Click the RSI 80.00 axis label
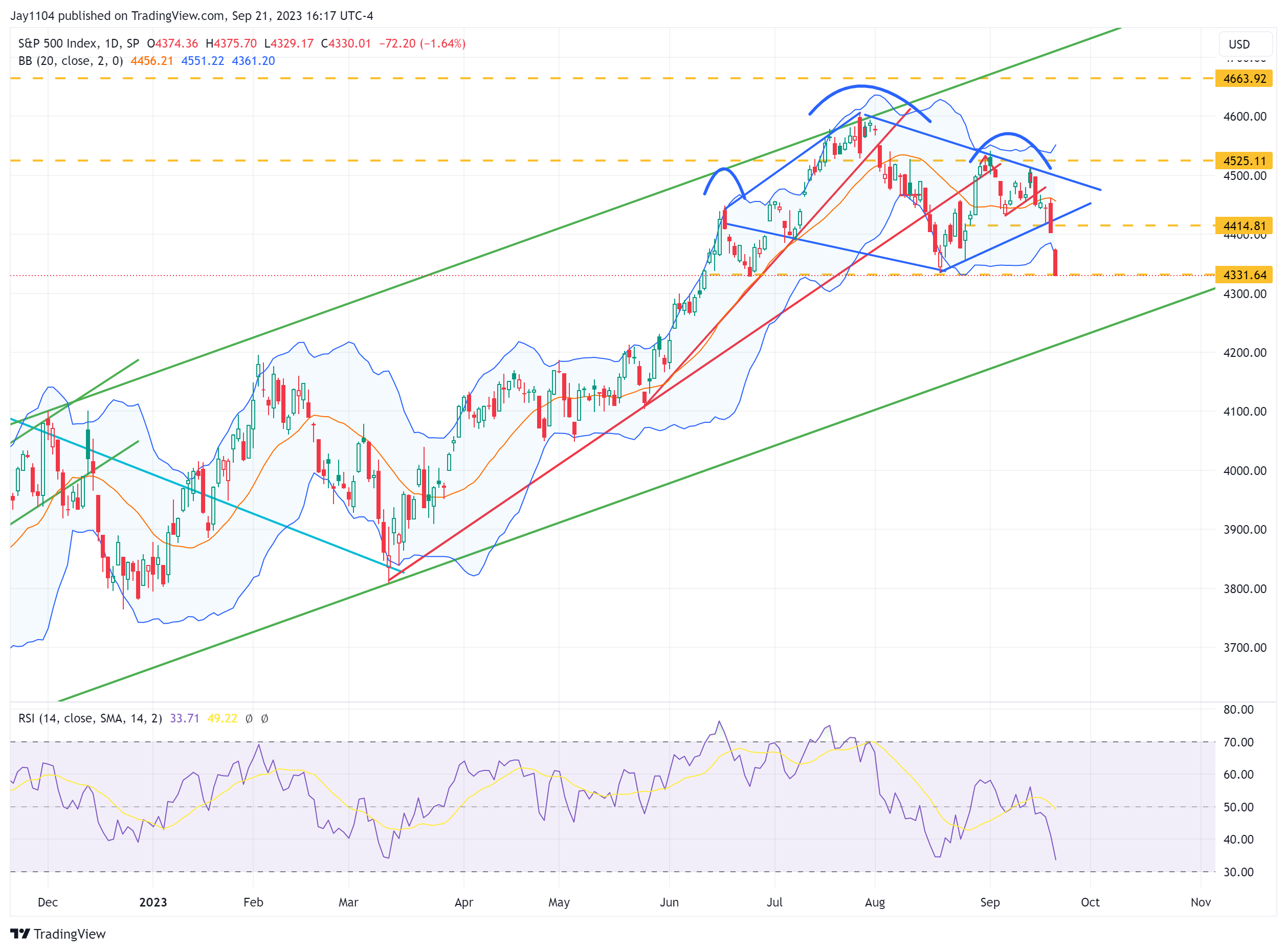Screen dimensions: 1287x952 (x=1238, y=710)
